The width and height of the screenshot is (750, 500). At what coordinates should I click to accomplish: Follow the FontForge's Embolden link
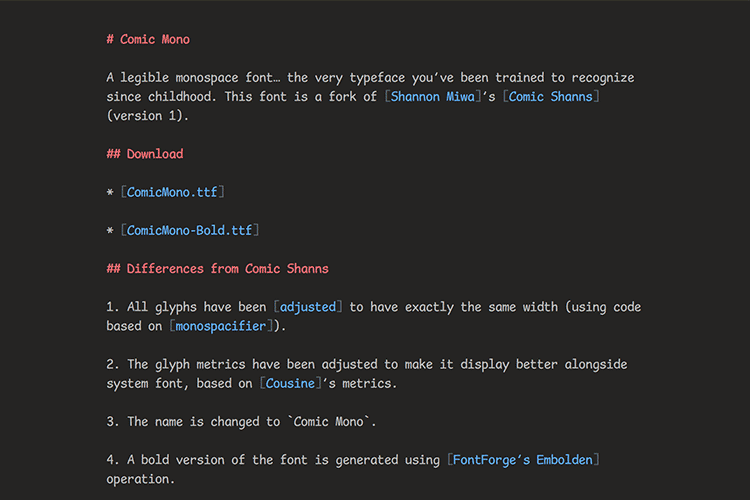point(525,460)
